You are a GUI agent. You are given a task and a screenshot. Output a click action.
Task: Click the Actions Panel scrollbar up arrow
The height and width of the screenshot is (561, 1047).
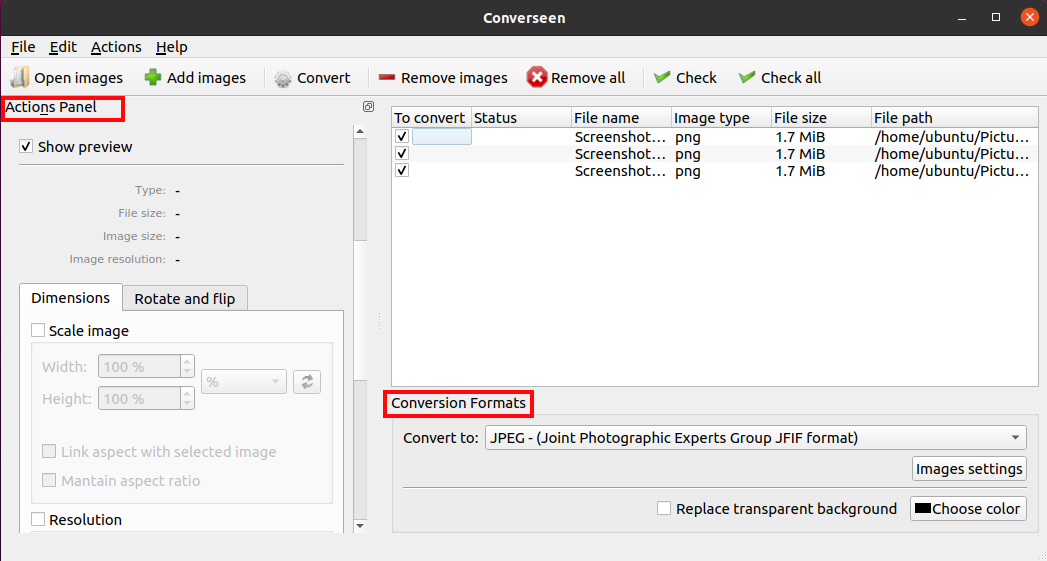coord(361,132)
